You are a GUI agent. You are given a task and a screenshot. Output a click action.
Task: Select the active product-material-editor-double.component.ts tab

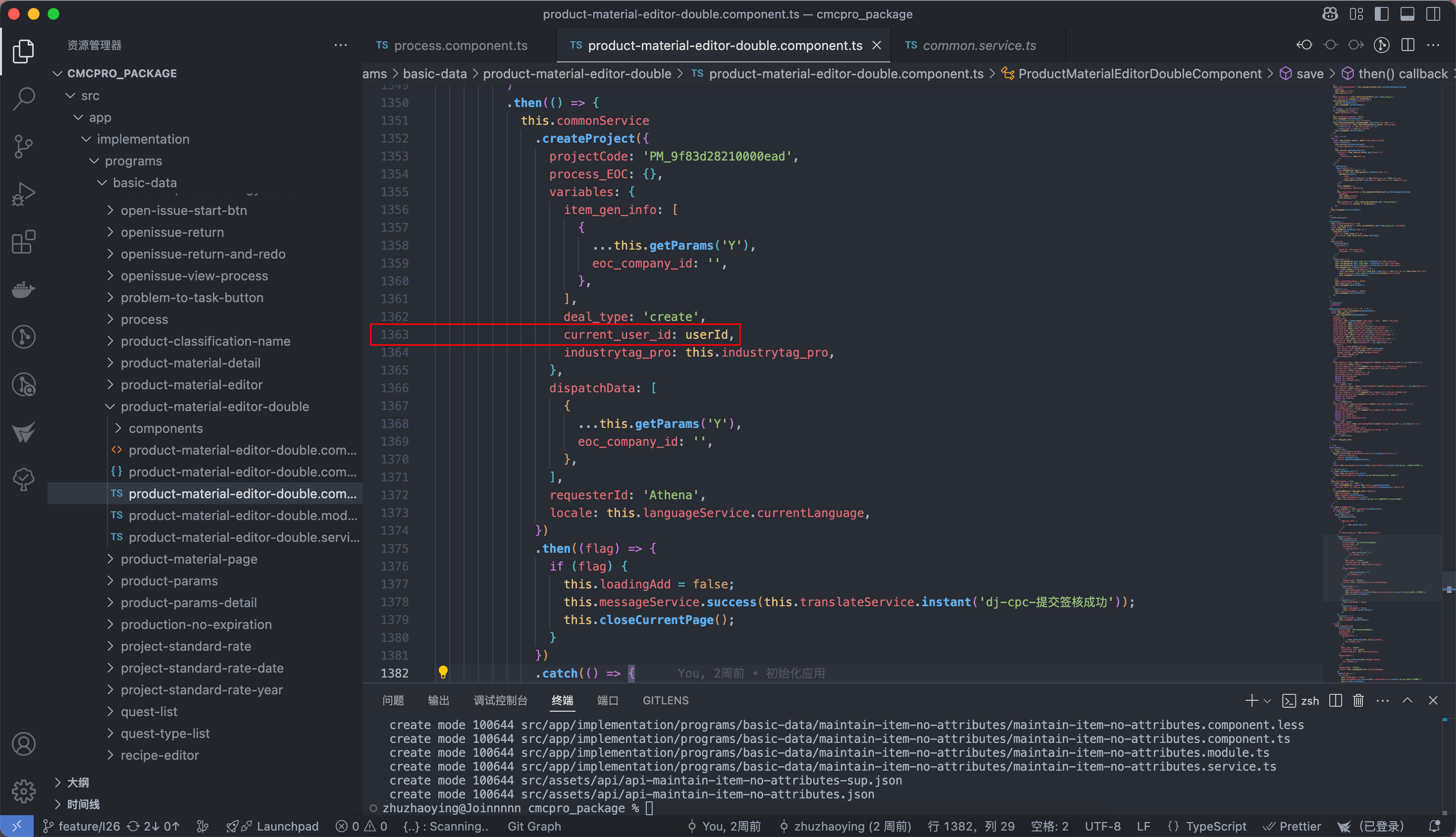tap(724, 46)
